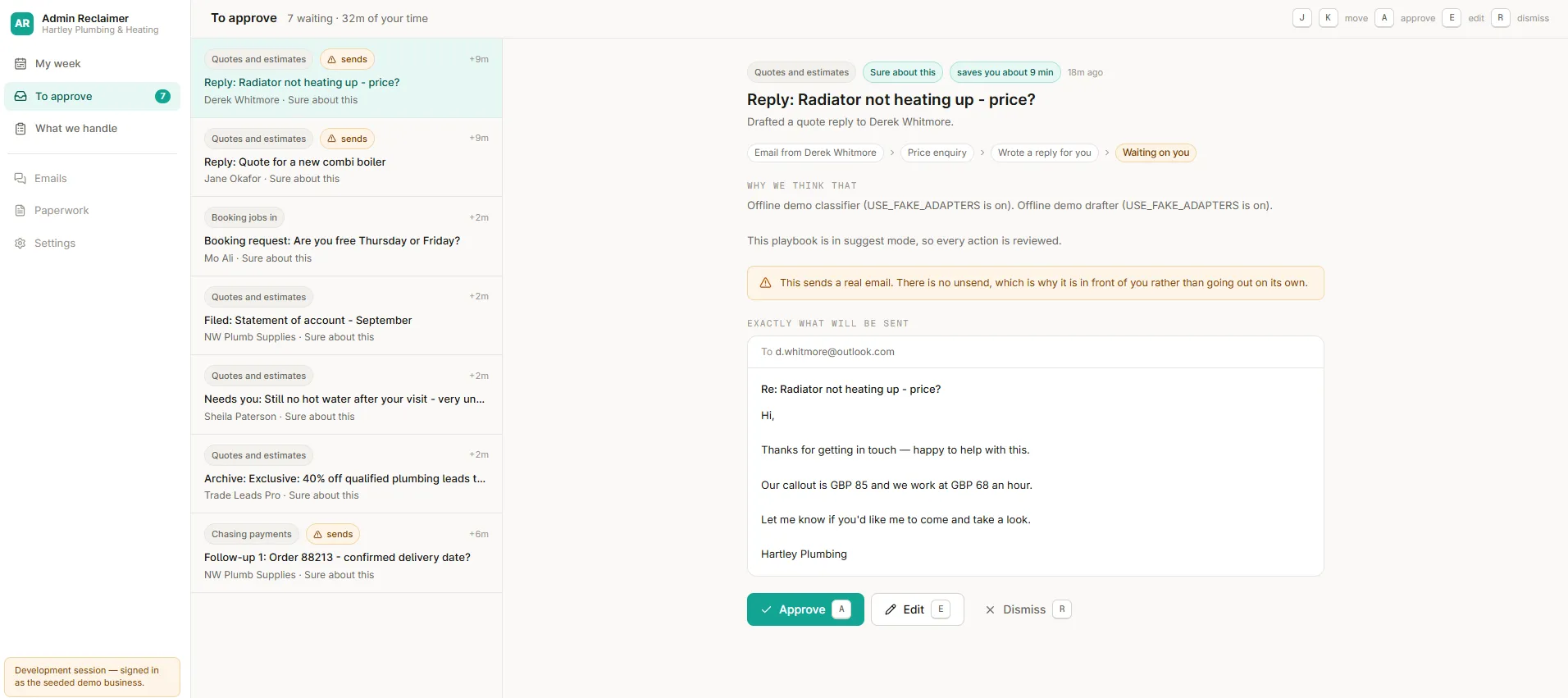Click the warning triangle in send notice
Image resolution: width=1568 pixels, height=698 pixels.
pyautogui.click(x=765, y=283)
